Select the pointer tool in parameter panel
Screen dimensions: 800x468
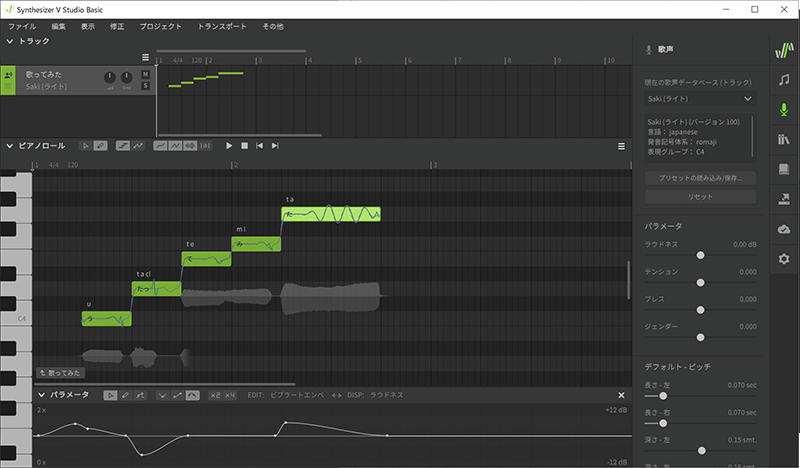110,396
